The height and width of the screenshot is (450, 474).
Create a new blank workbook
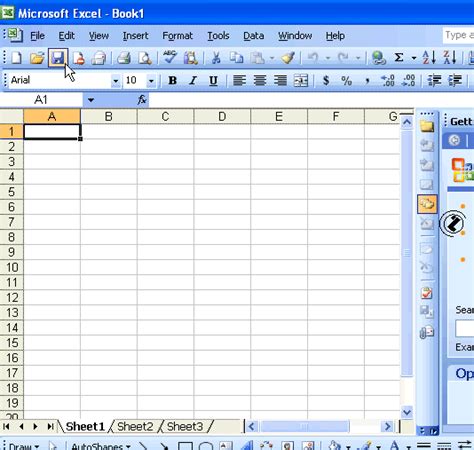(16, 58)
